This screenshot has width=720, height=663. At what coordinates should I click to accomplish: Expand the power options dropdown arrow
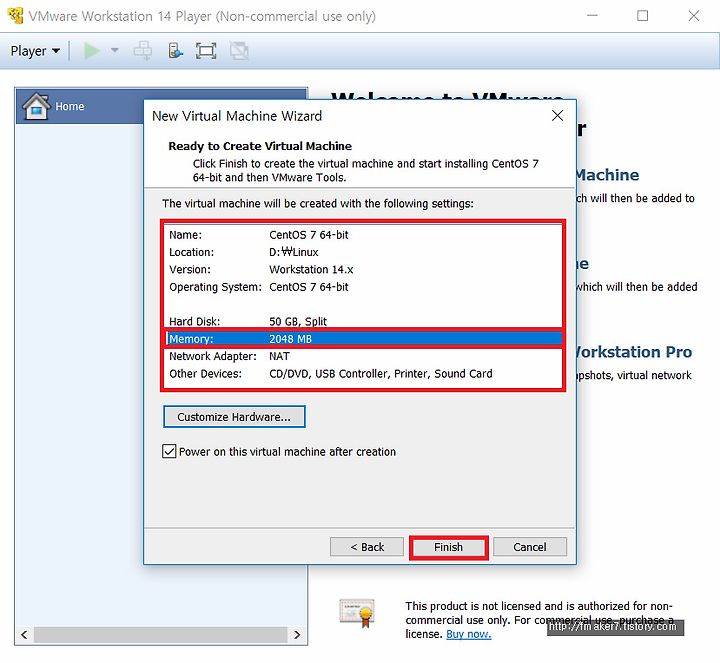tap(115, 51)
